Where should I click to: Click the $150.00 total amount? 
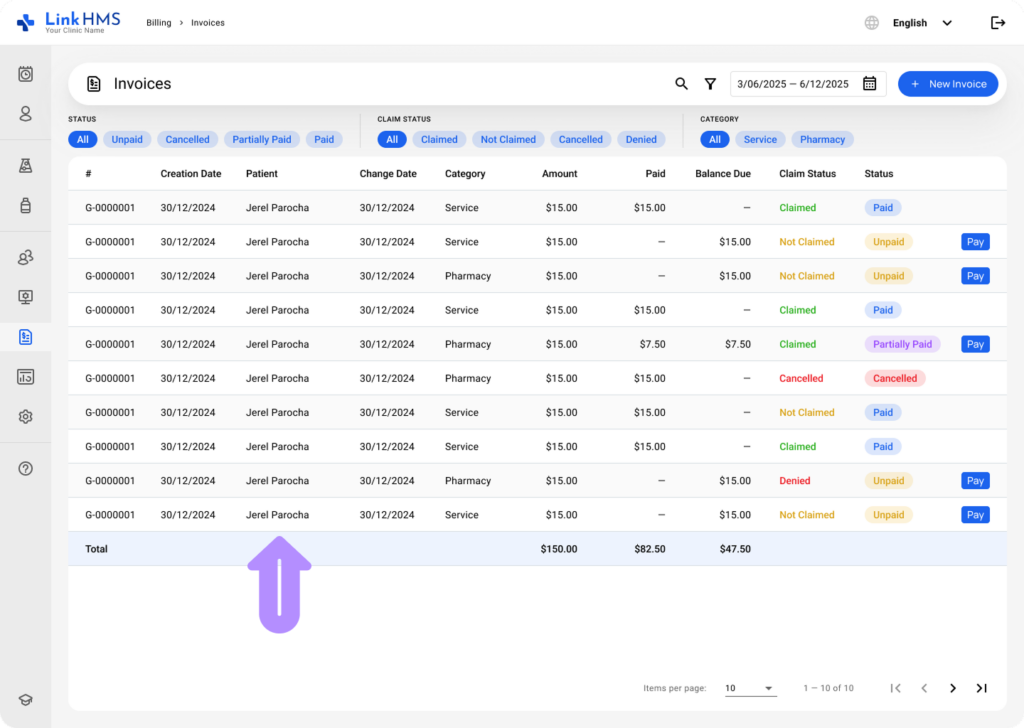point(558,549)
